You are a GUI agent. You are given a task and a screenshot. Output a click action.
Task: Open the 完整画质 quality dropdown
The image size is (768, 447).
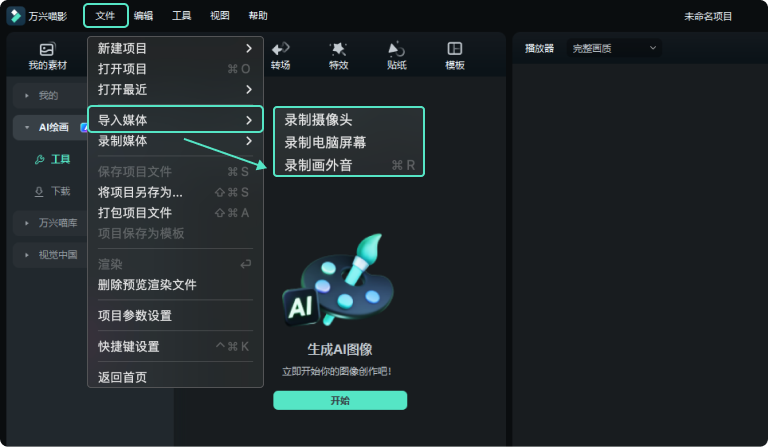pos(614,48)
